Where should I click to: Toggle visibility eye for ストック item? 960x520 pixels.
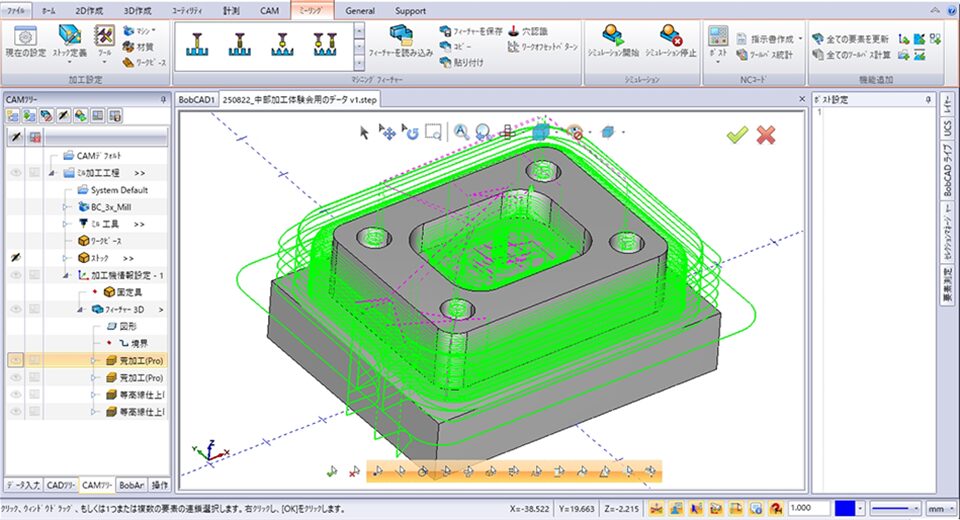[x=16, y=258]
